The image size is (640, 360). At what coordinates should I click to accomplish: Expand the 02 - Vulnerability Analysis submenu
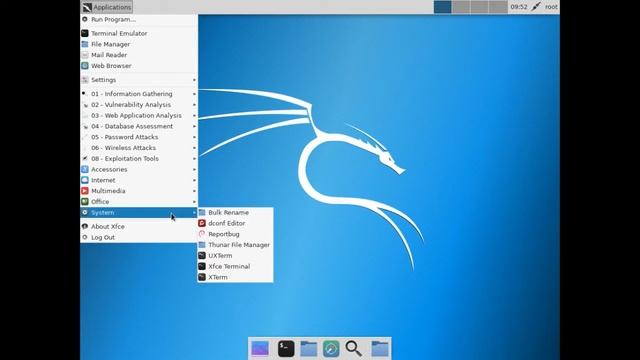[194, 105]
